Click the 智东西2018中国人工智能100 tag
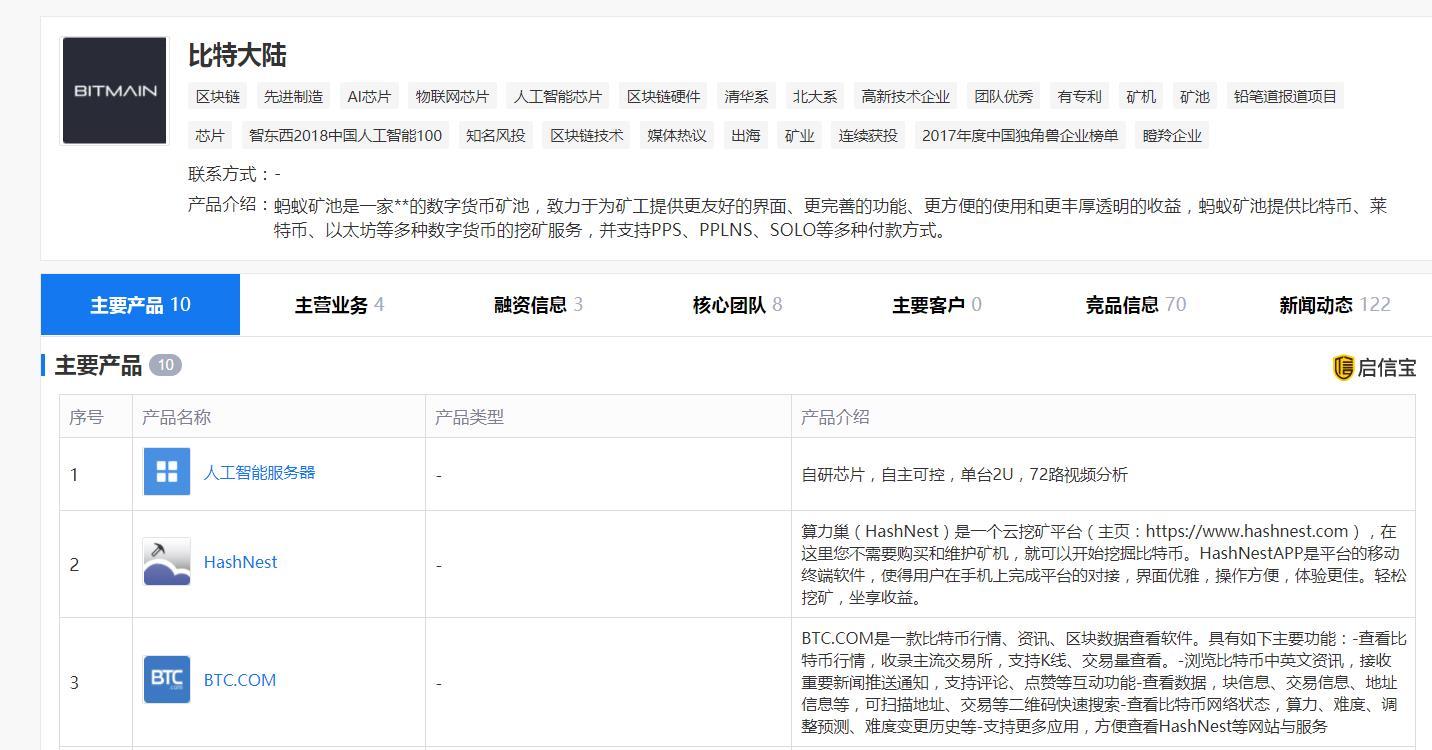1432x750 pixels. (345, 135)
